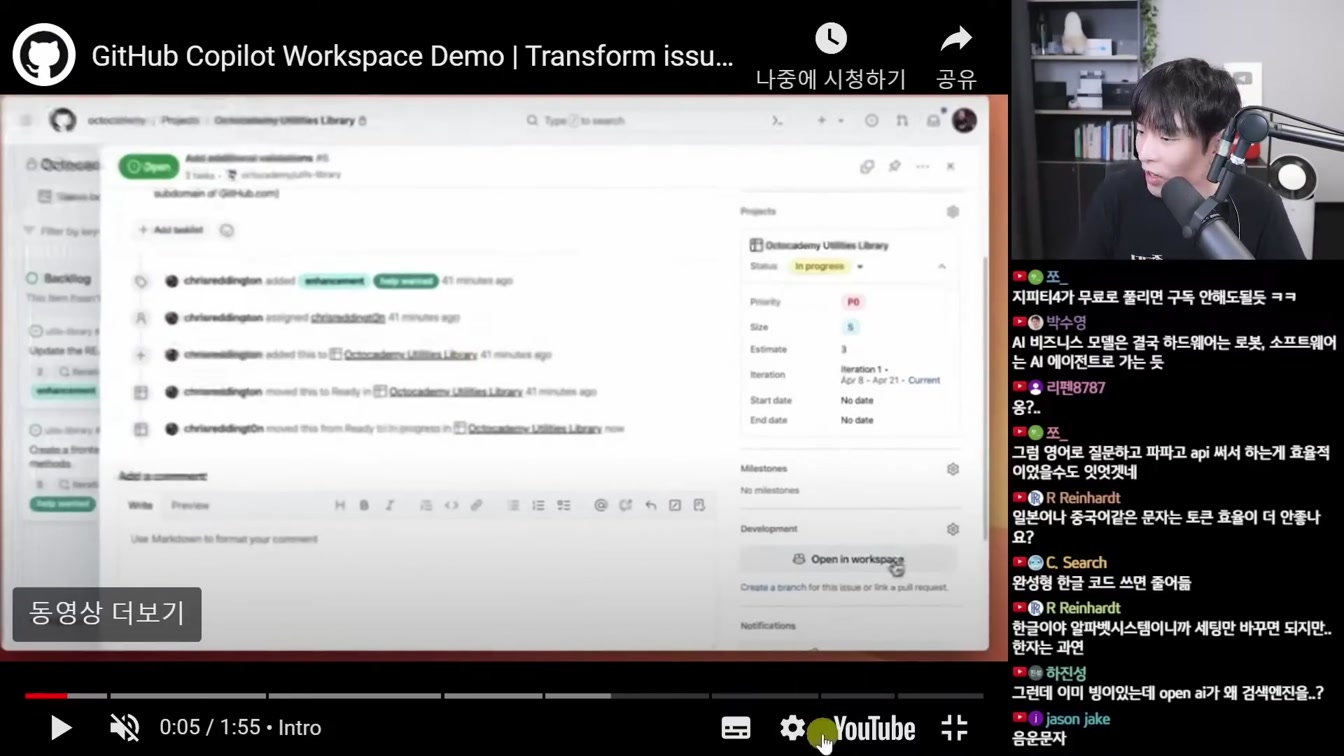
Task: Open the Development section gear
Action: [x=953, y=529]
